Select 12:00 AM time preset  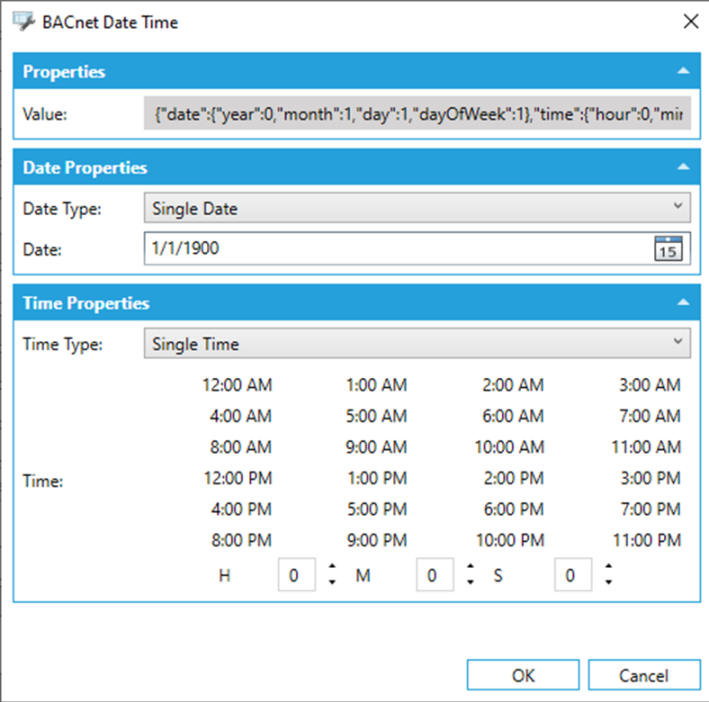pos(237,385)
